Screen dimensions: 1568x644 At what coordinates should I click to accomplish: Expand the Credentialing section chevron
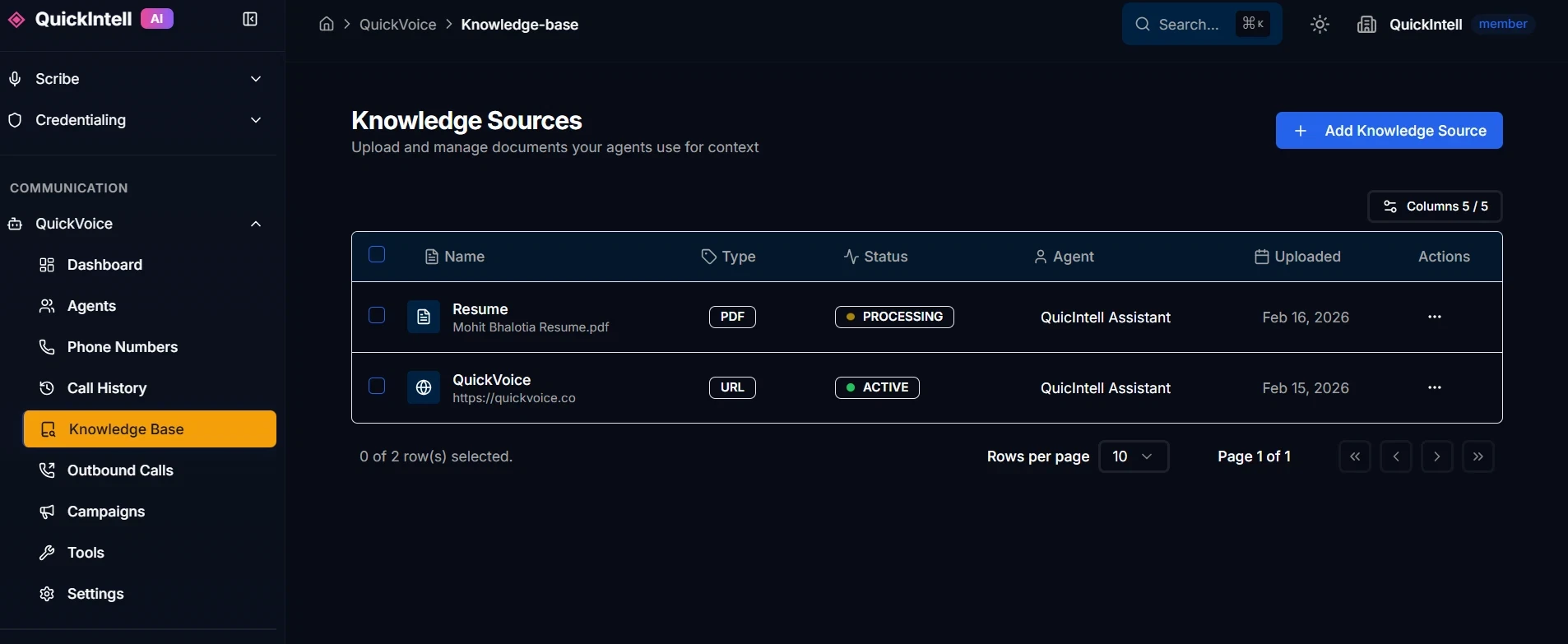(256, 120)
